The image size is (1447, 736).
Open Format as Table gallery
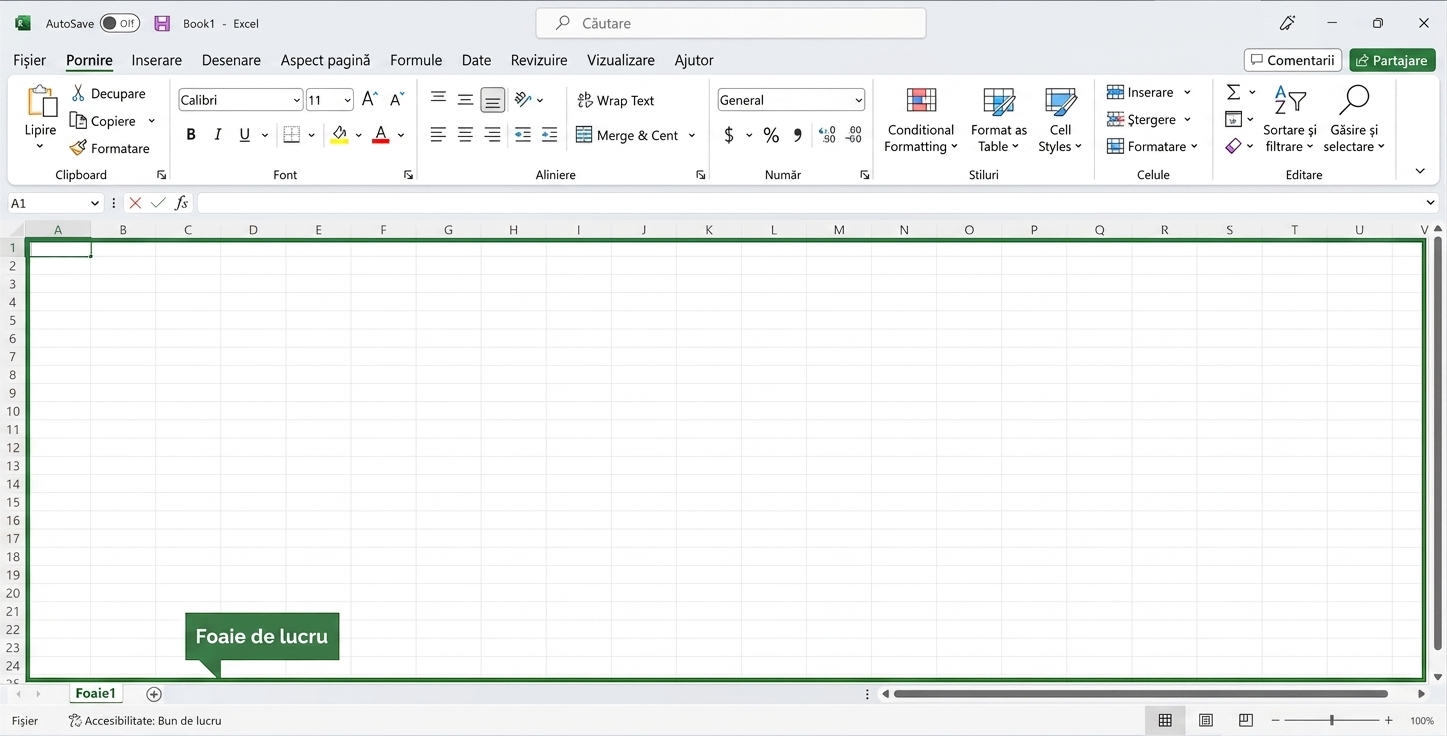tap(998, 120)
